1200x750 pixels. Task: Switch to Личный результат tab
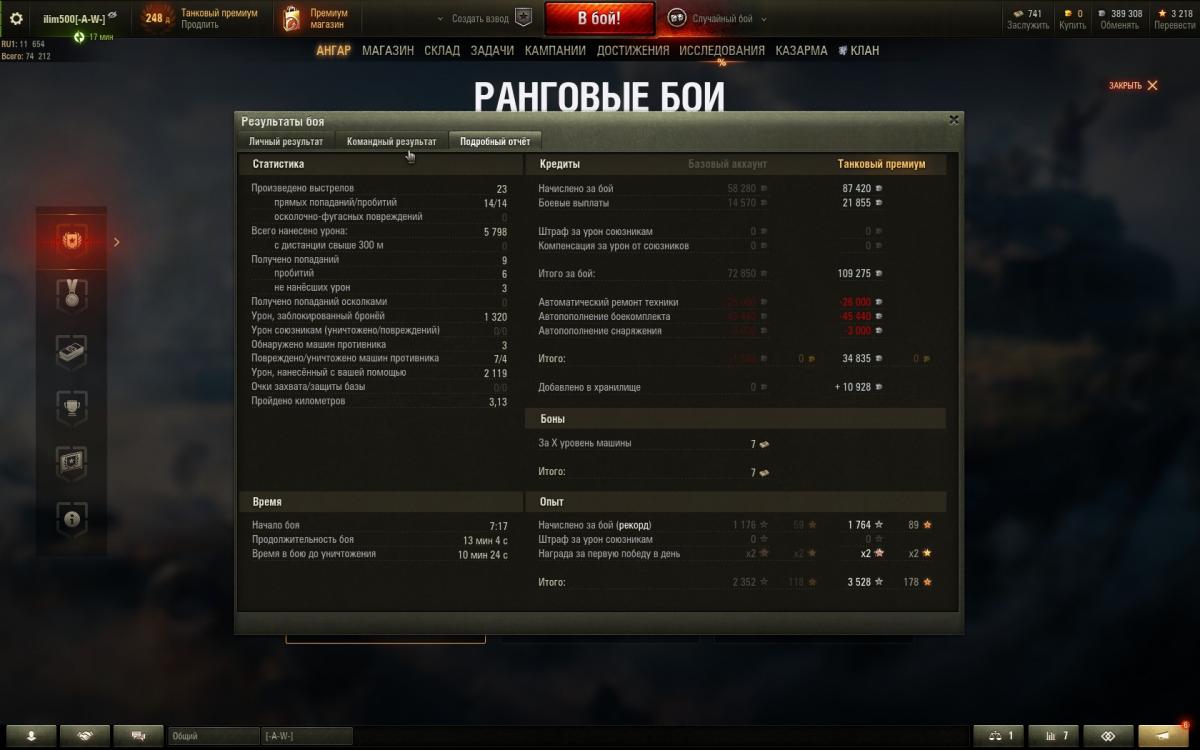(286, 141)
